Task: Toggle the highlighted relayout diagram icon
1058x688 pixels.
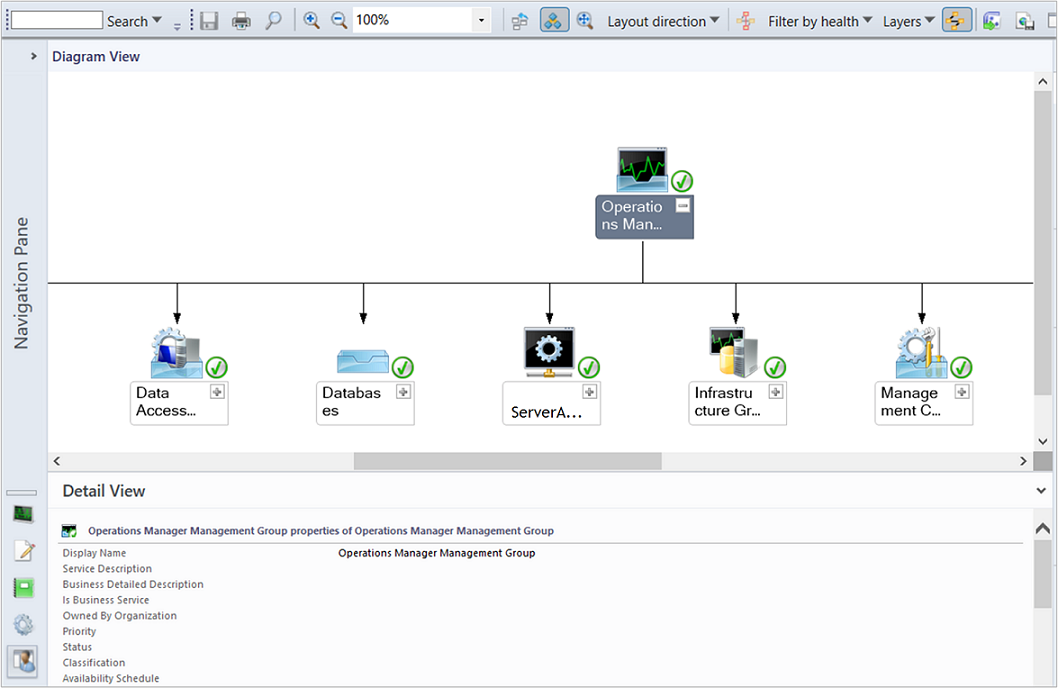Action: (x=554, y=20)
